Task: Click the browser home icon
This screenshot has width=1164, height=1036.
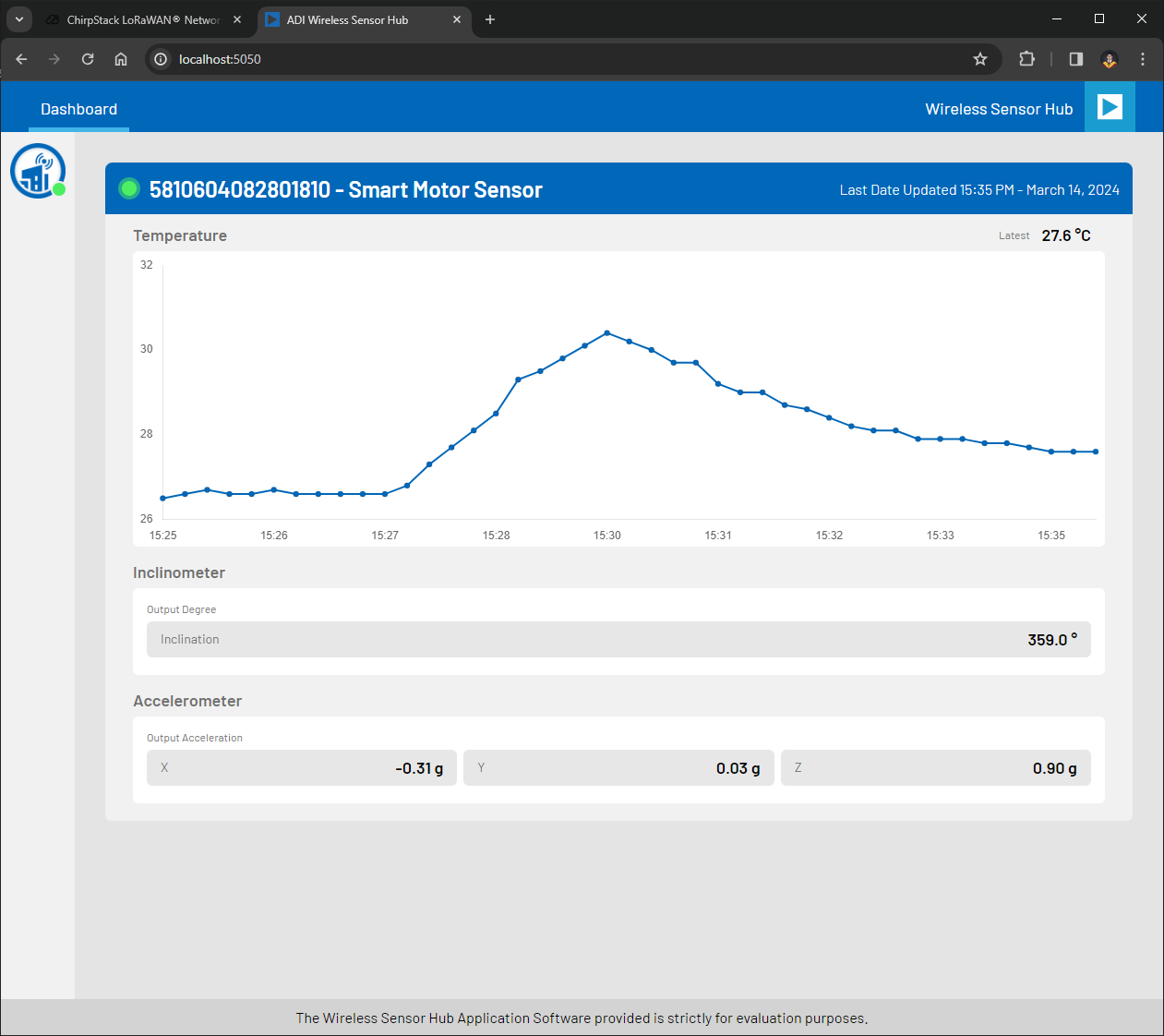Action: (x=120, y=58)
